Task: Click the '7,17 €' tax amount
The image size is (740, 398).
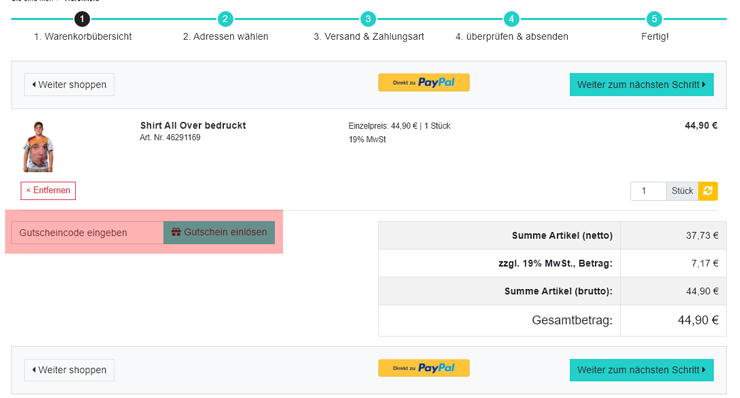Action: tap(705, 263)
